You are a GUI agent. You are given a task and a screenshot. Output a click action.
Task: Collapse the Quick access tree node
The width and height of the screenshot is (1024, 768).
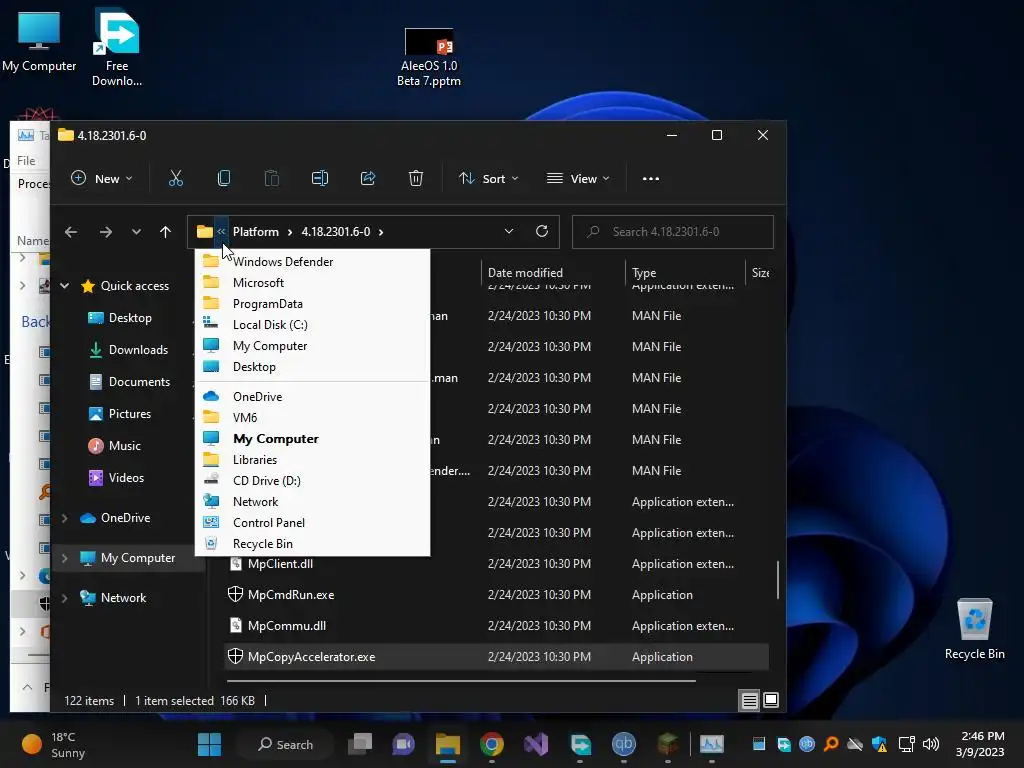pos(65,285)
